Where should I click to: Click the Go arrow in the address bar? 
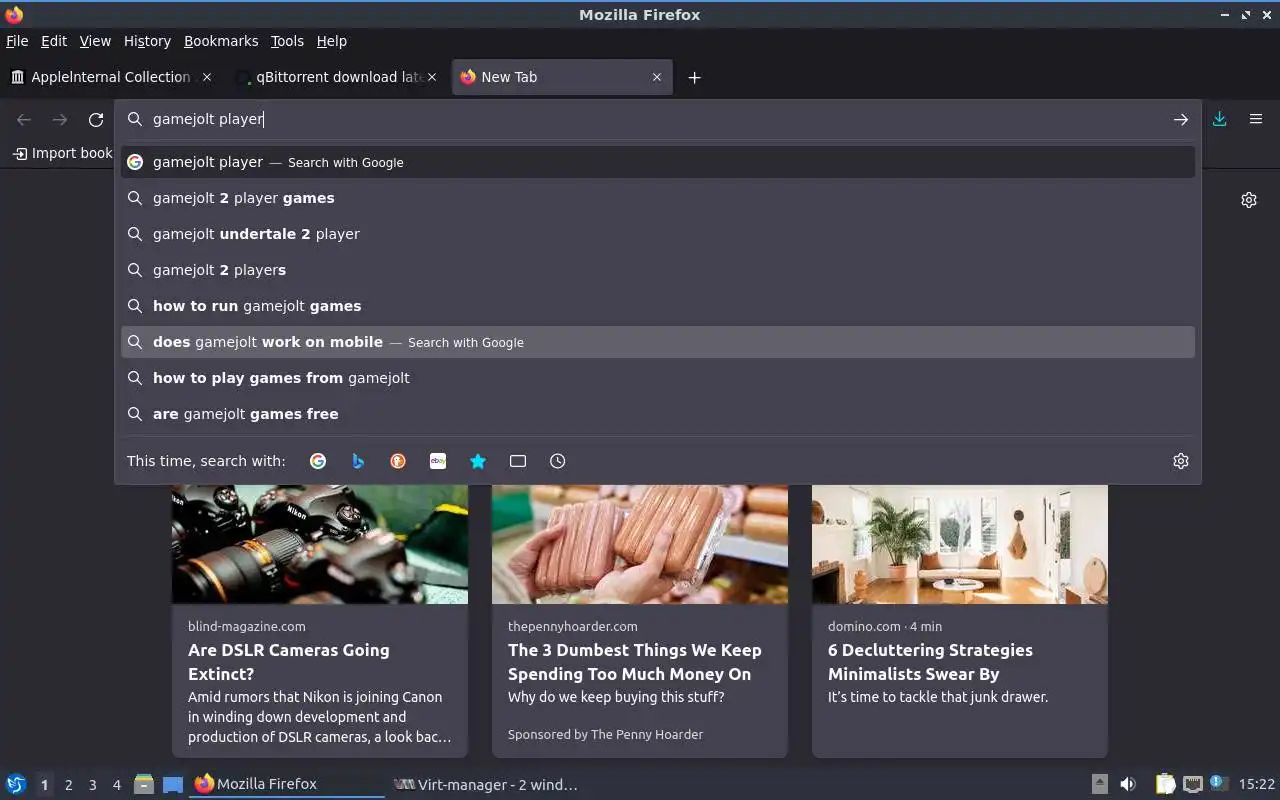(1181, 119)
